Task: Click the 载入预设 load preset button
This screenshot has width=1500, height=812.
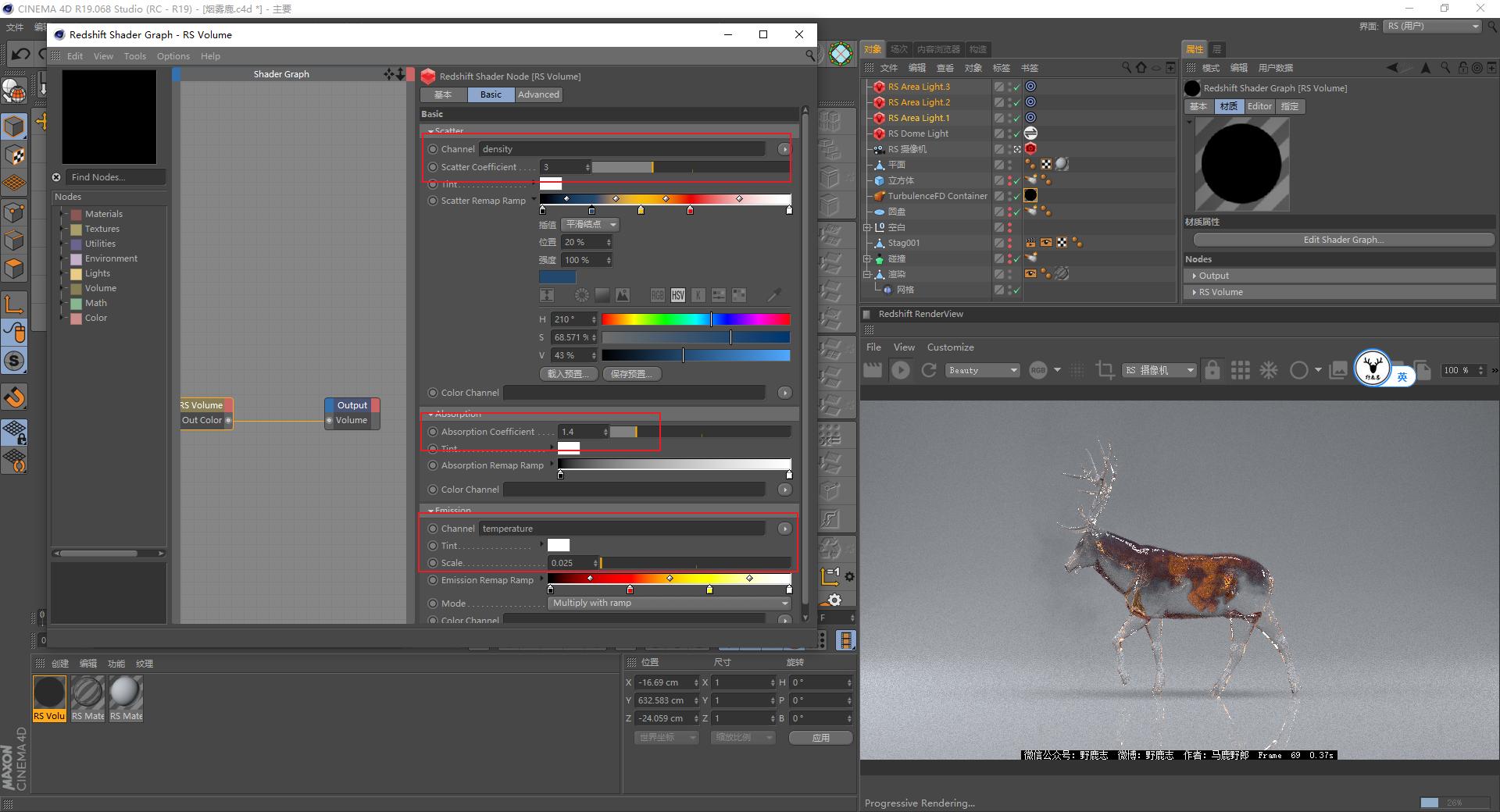Action: tap(568, 374)
